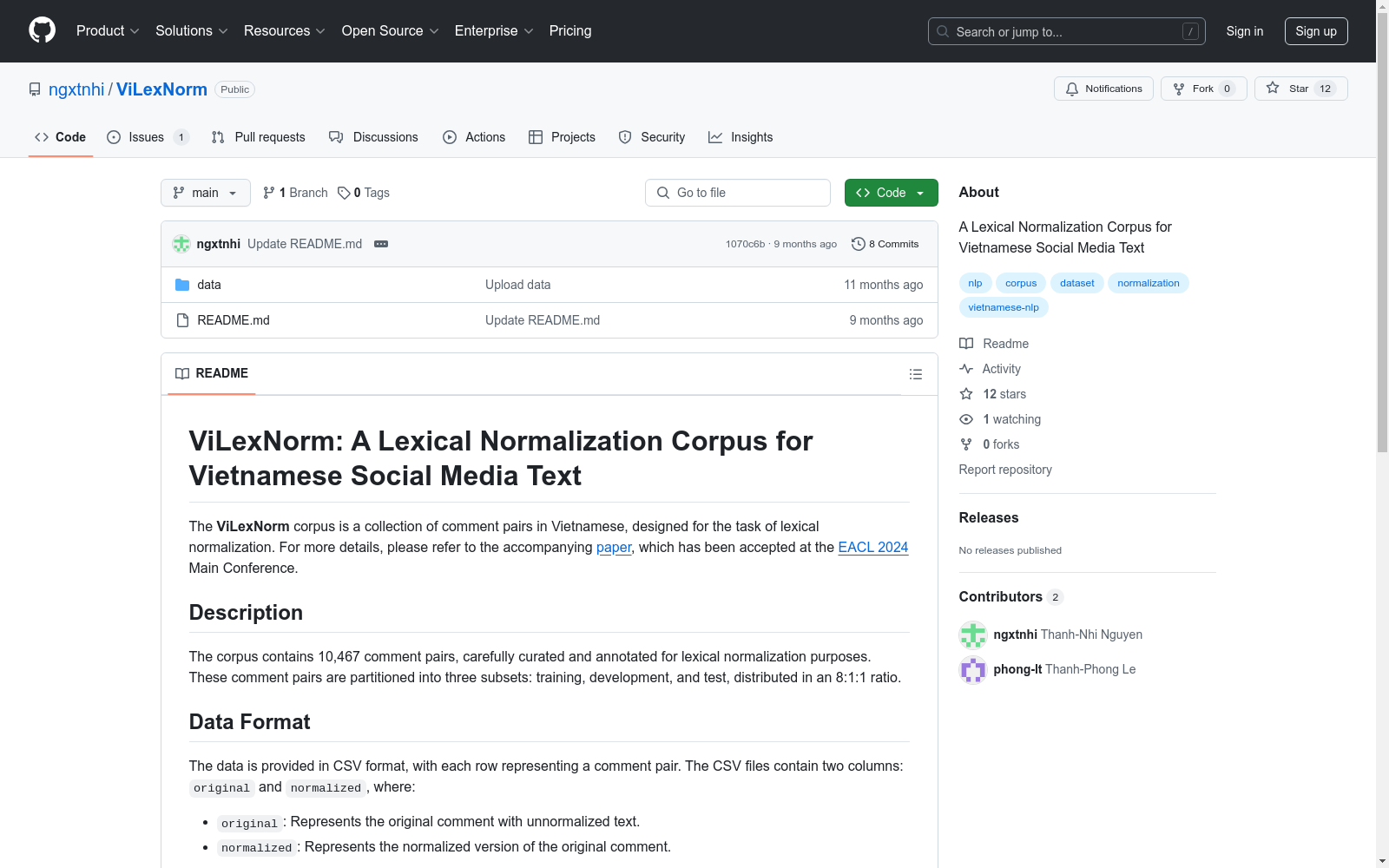Click the tag icon next to 0 Tags
The height and width of the screenshot is (868, 1389).
point(344,193)
